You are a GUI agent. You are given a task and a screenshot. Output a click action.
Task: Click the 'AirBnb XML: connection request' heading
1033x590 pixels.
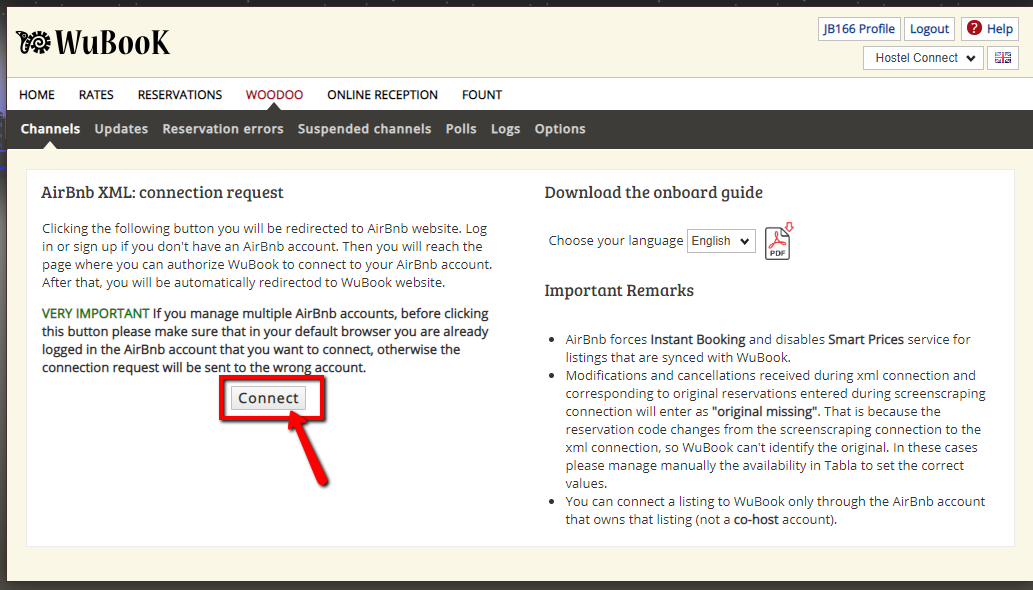[162, 192]
